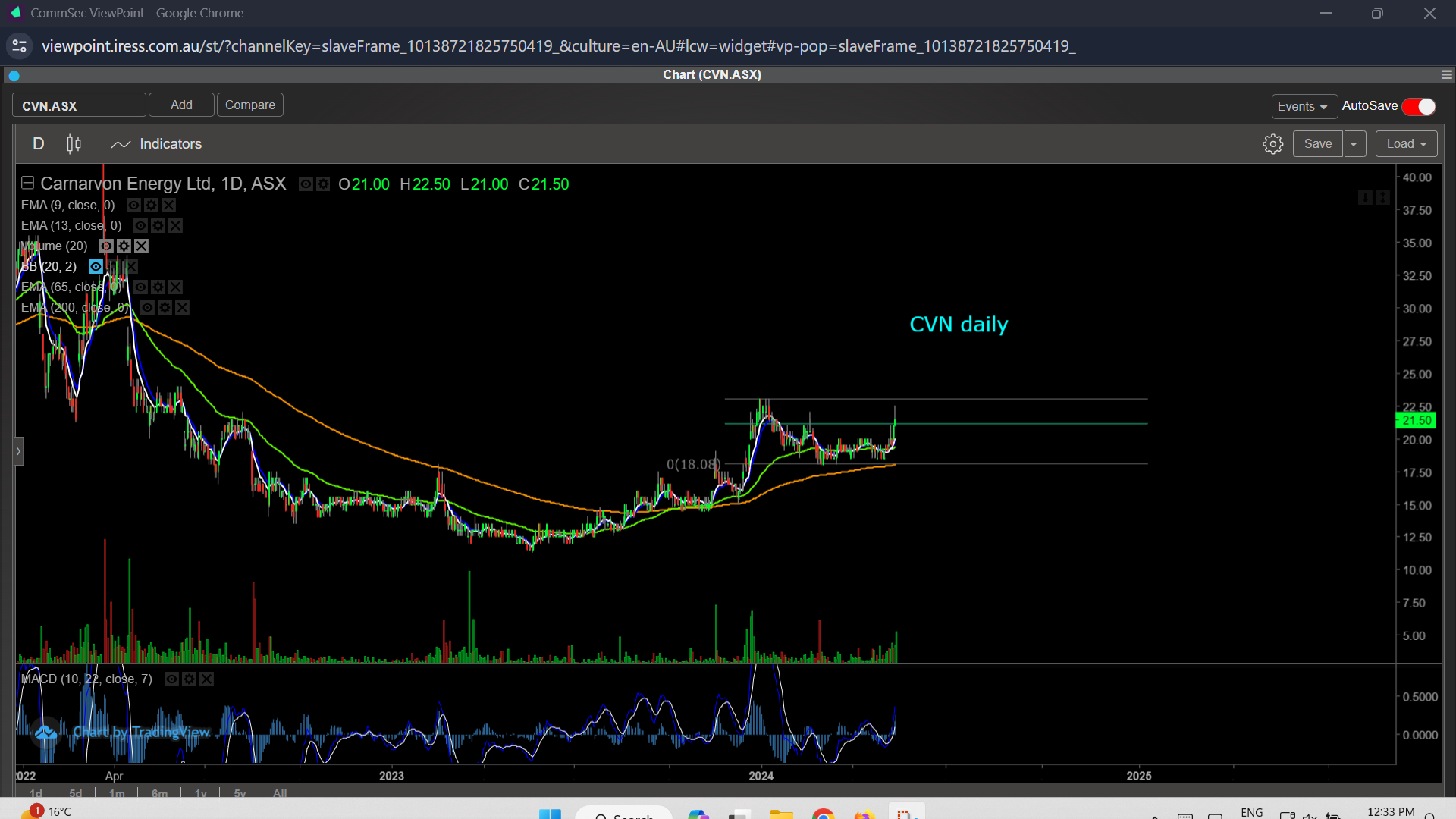Click the 12:33 PM taskbar clock
The height and width of the screenshot is (819, 1456).
point(1391,812)
